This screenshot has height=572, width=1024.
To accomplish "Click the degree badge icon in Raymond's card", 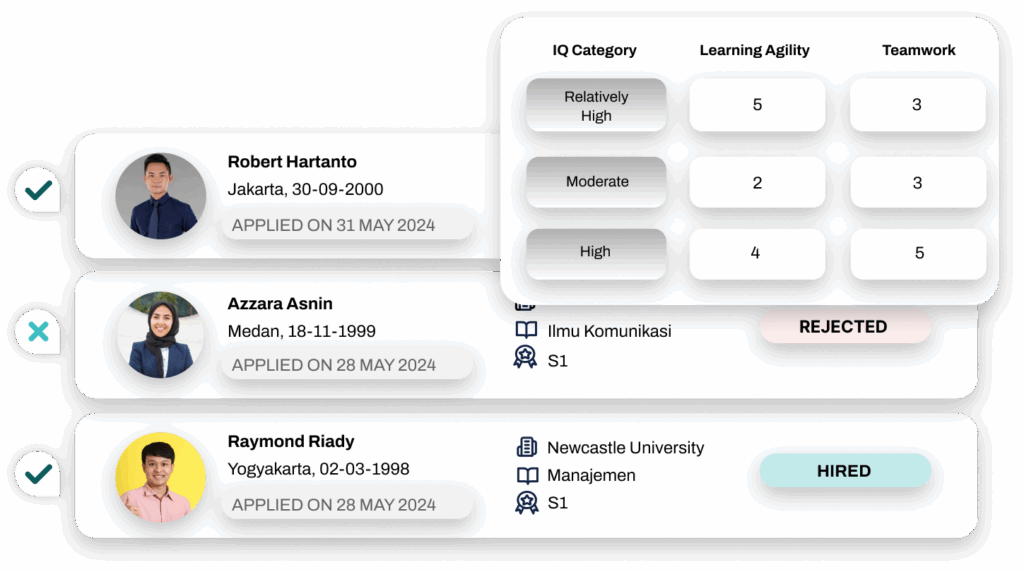I will pyautogui.click(x=526, y=503).
